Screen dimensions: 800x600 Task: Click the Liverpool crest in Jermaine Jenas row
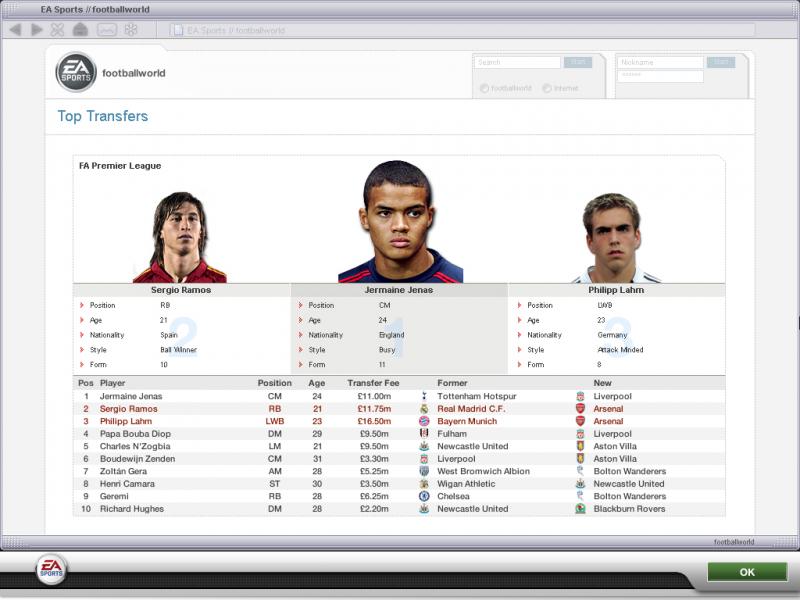click(x=580, y=396)
